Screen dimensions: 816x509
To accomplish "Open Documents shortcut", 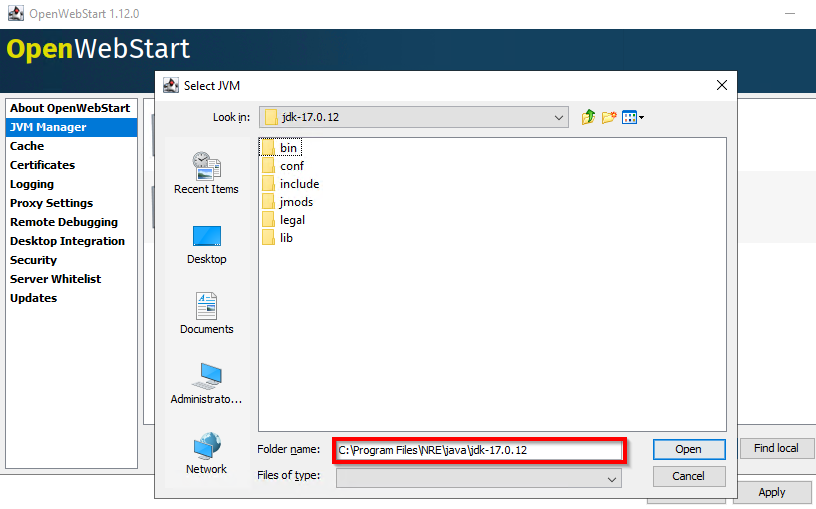I will pos(207,313).
